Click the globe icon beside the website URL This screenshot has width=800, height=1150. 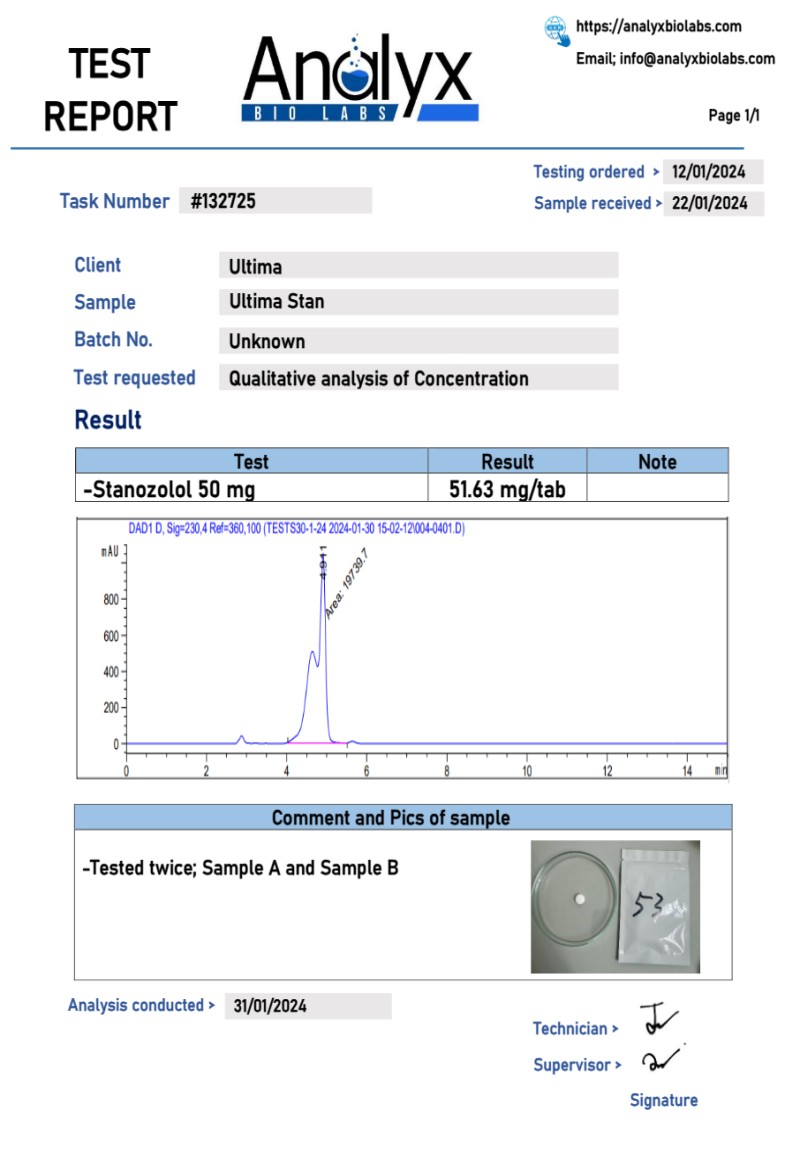click(x=557, y=30)
